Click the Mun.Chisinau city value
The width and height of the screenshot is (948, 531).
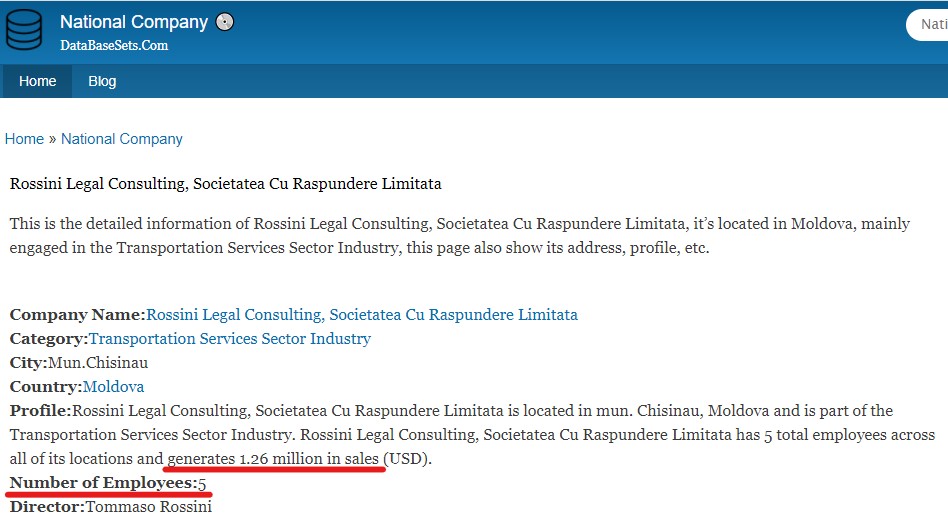point(98,363)
